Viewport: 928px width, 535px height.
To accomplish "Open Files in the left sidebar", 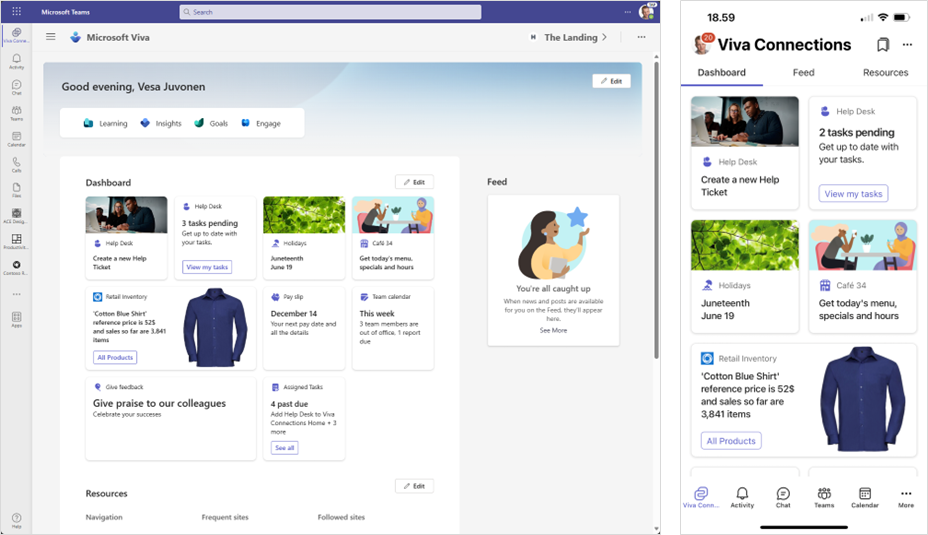I will (x=17, y=189).
